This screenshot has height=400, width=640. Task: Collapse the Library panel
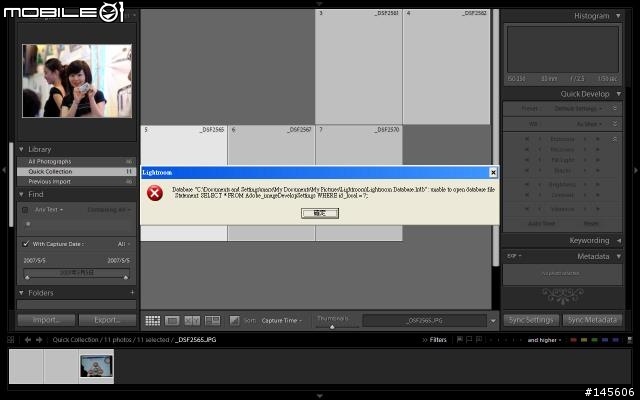pyautogui.click(x=21, y=149)
